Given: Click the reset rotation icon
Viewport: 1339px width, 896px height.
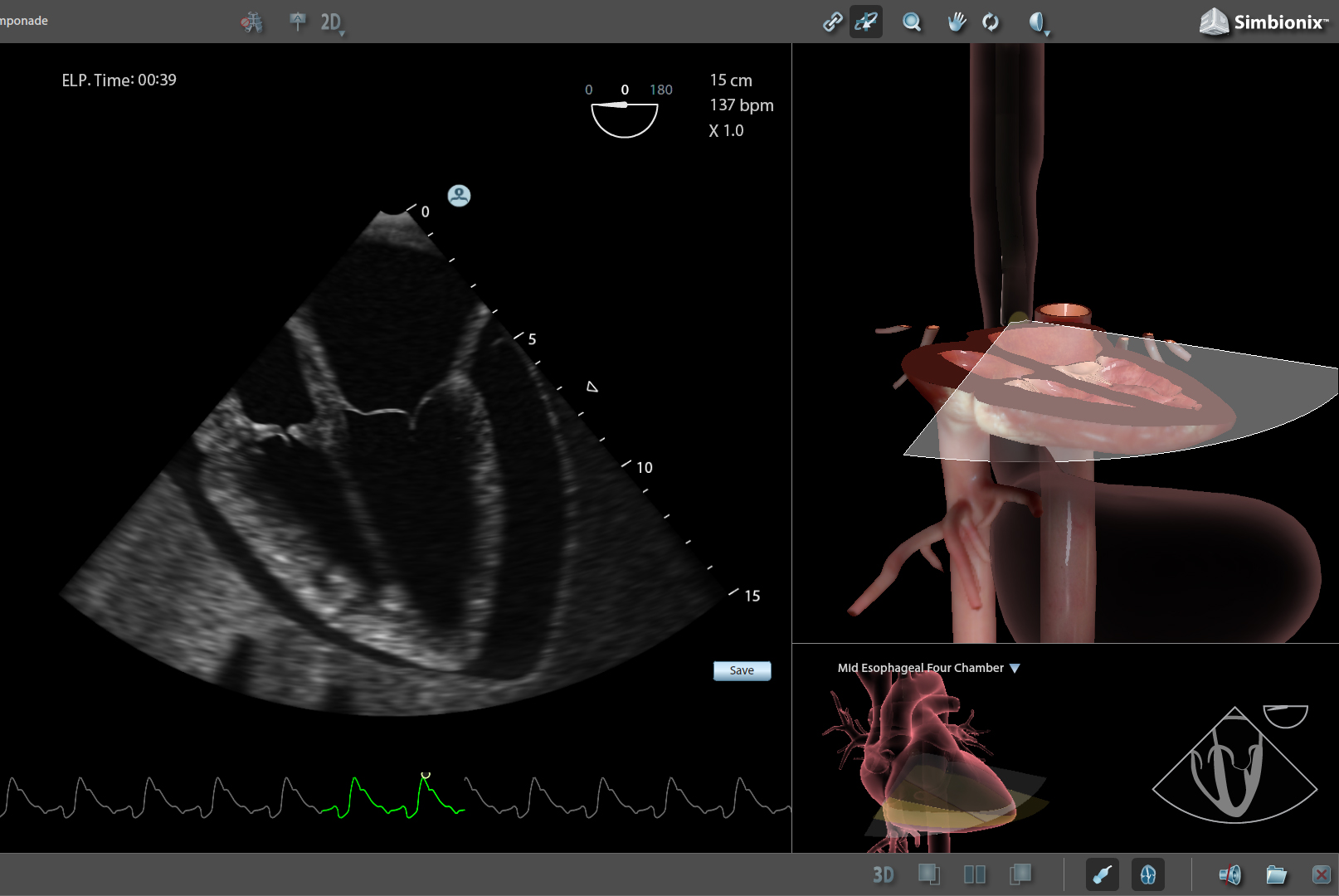Looking at the screenshot, I should (x=991, y=22).
